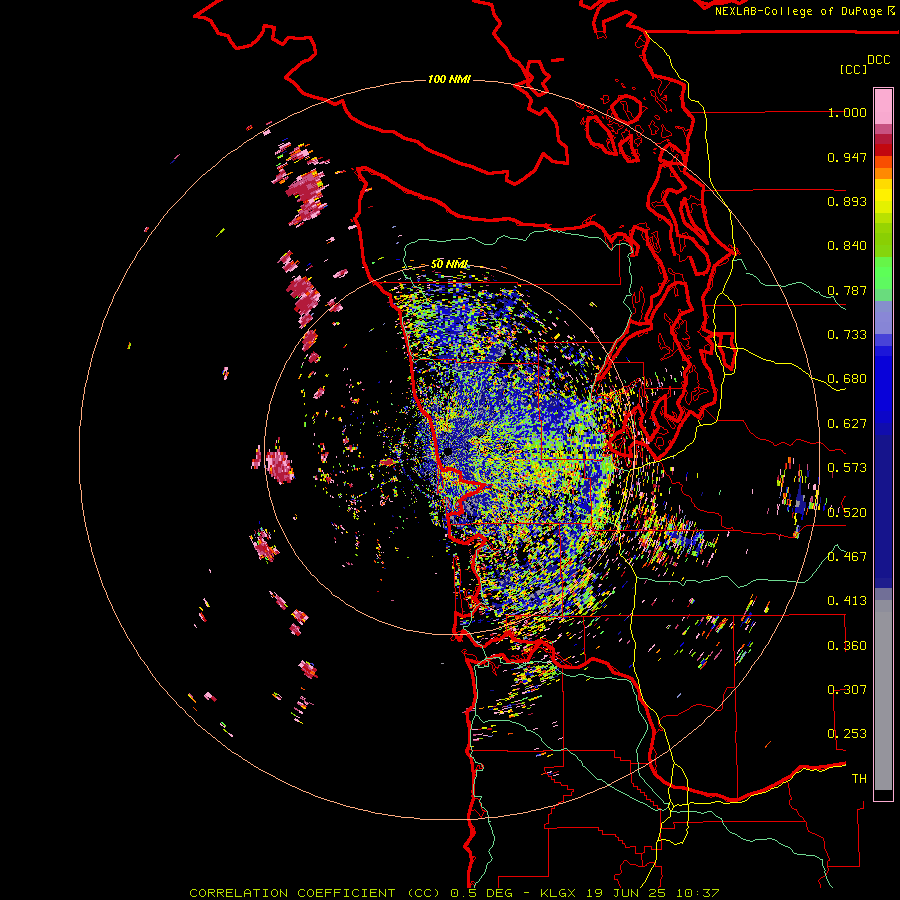Click the TH threshold label on legend

(859, 778)
